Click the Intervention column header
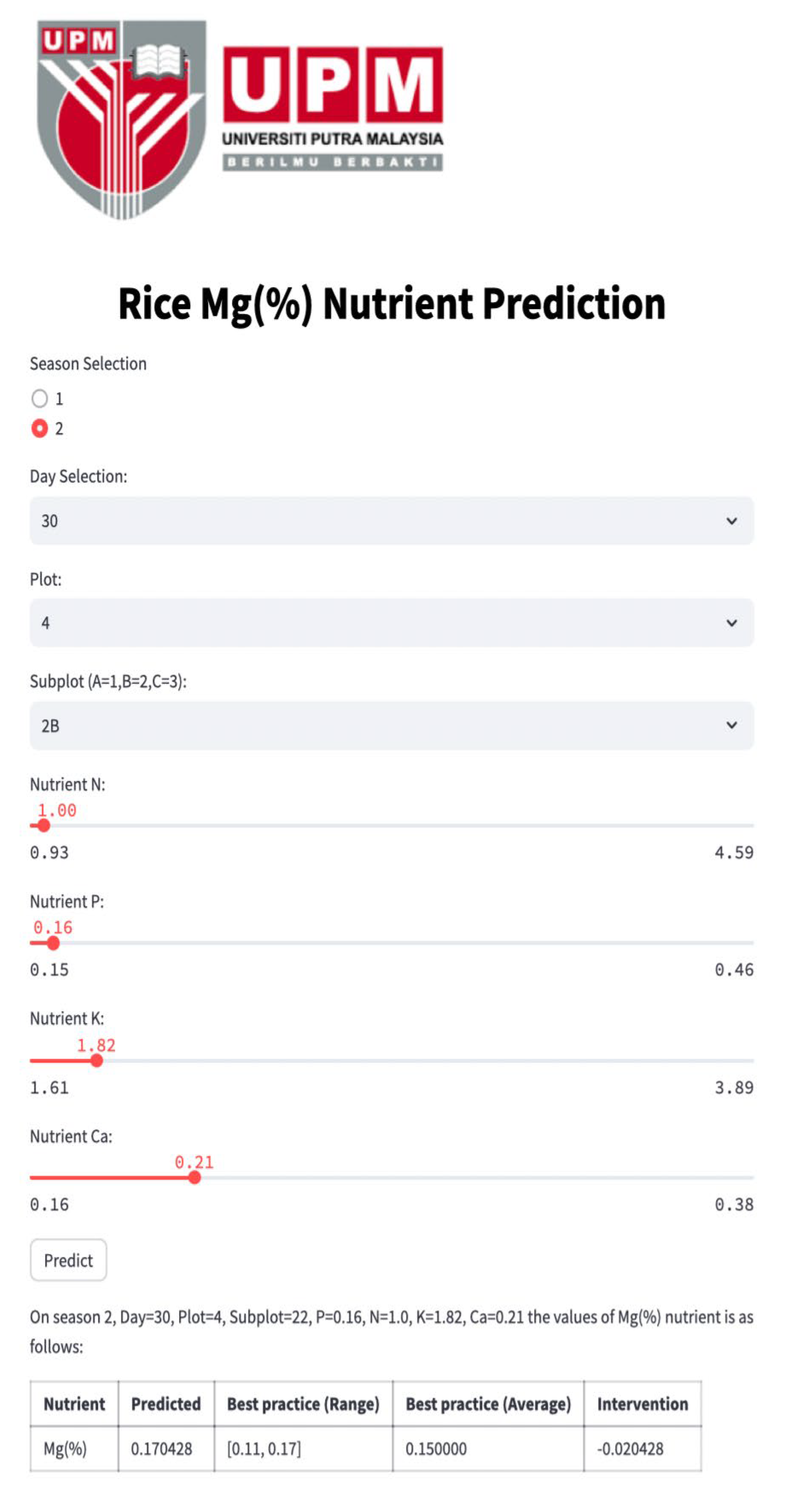This screenshot has height=1490, width=812. [x=642, y=1404]
